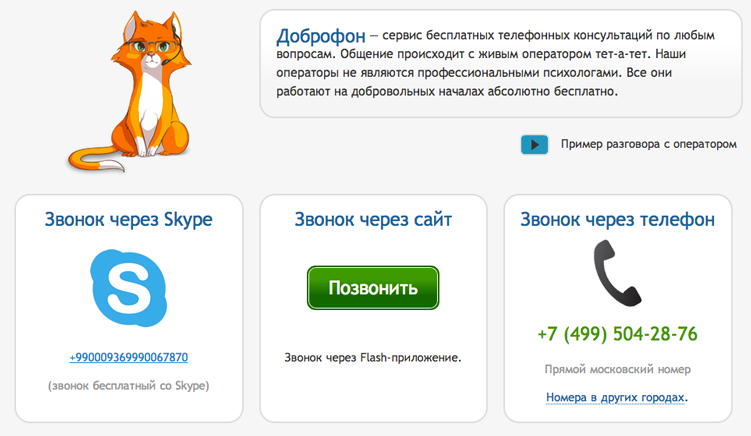This screenshot has width=751, height=436.
Task: Click the Звонок через телефон heading
Action: coord(617,220)
